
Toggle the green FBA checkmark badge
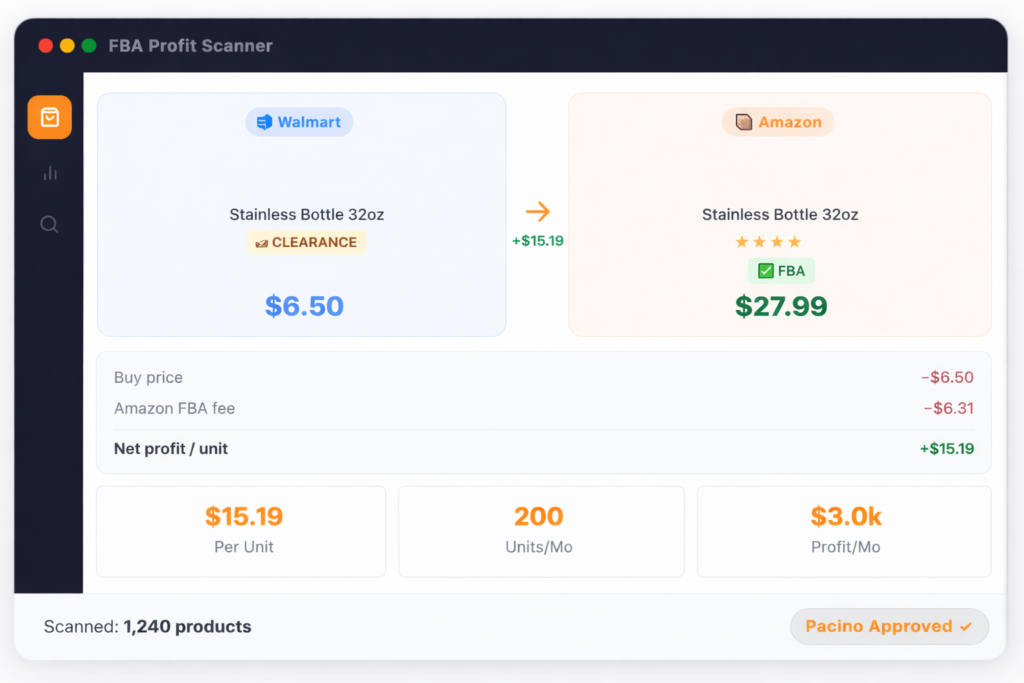tap(781, 271)
